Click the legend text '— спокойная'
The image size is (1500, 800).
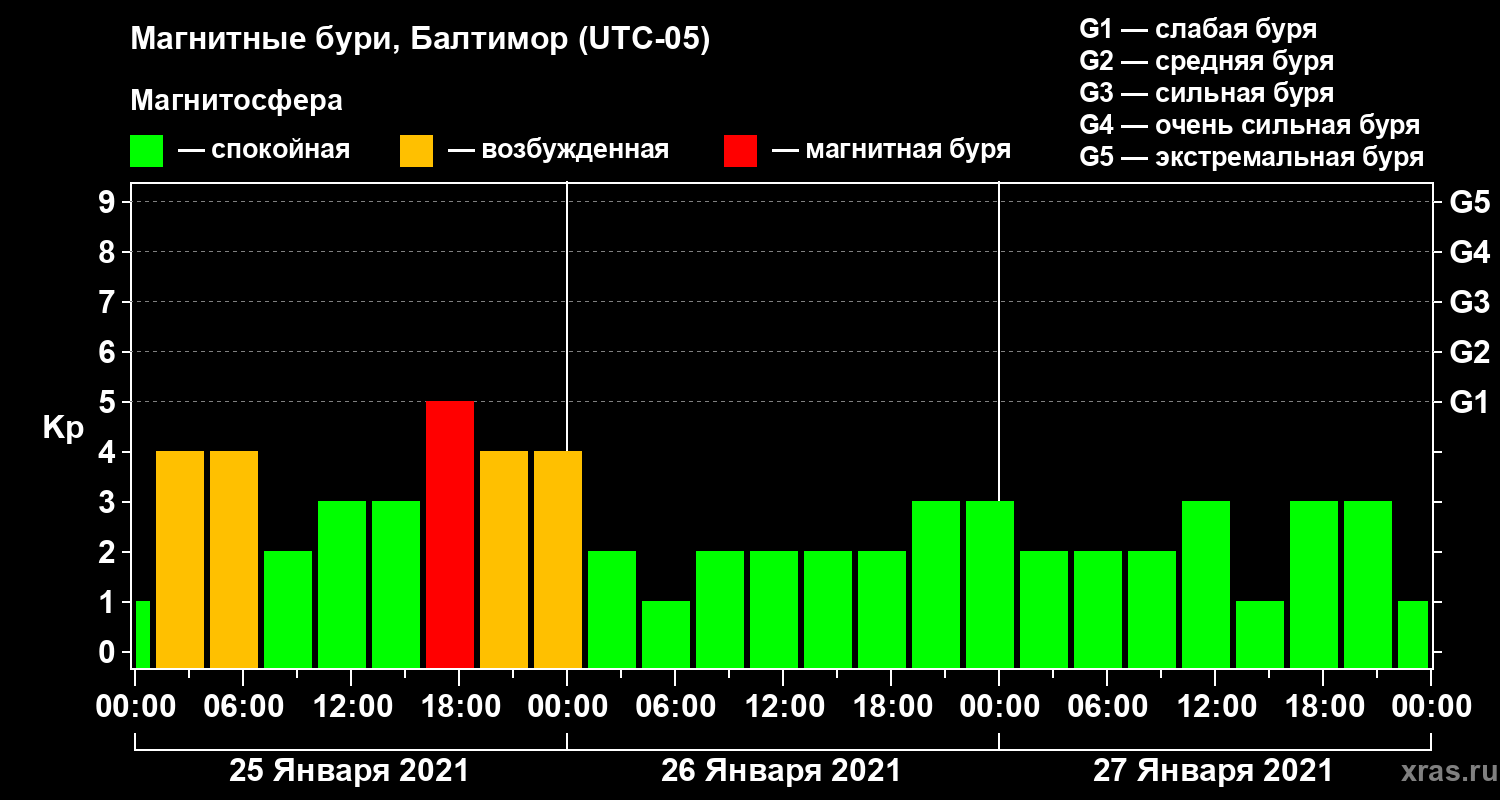click(264, 151)
